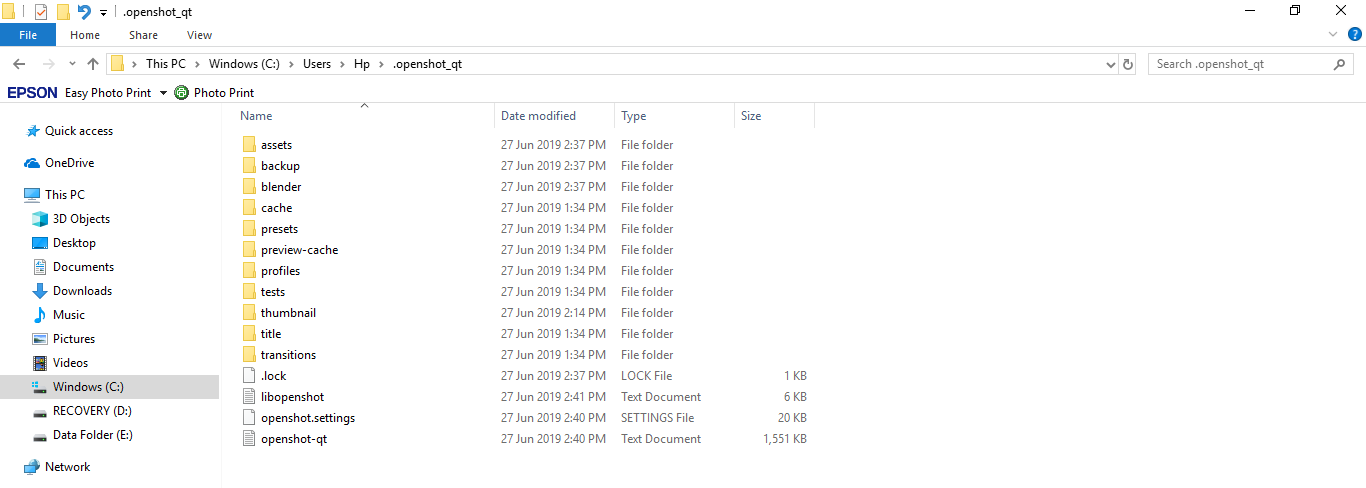Select Network in navigation pane
The height and width of the screenshot is (488, 1366).
pos(67,467)
